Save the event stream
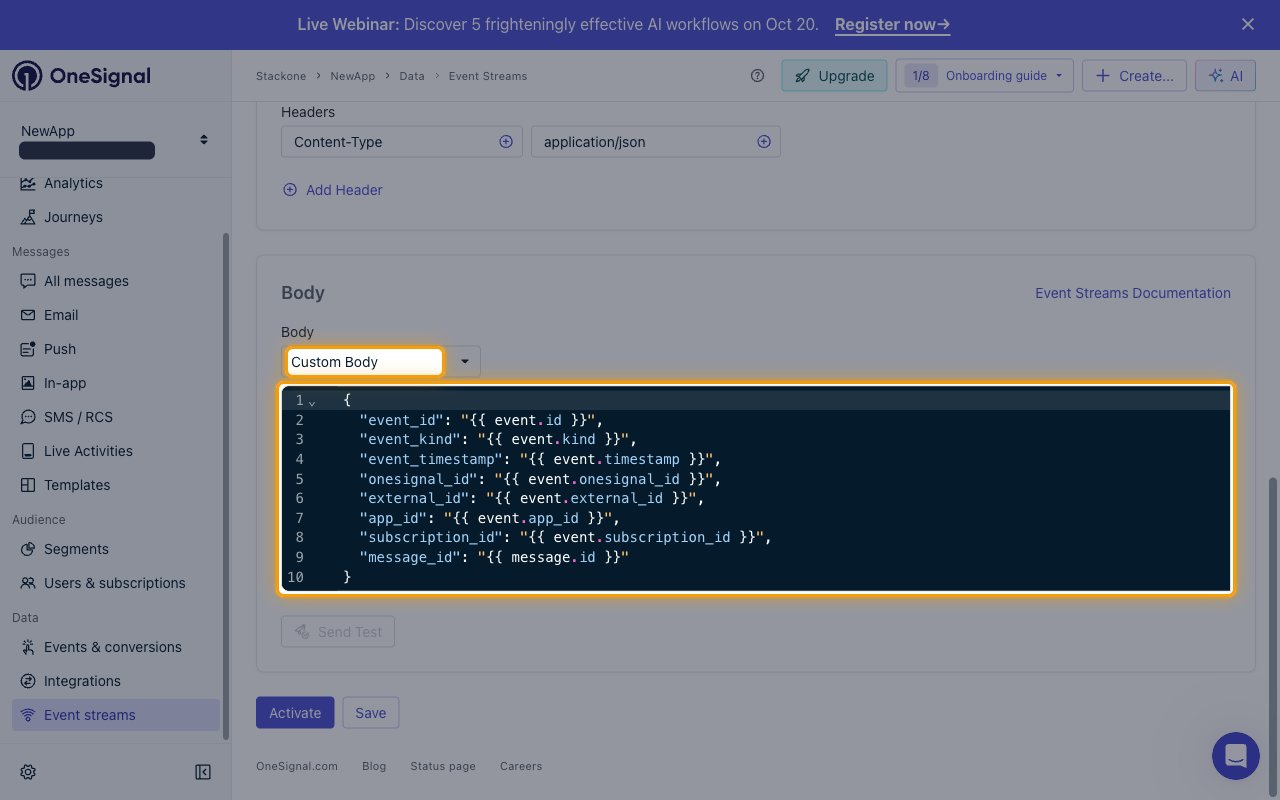Screen dimensions: 1280x800 click(x=370, y=713)
